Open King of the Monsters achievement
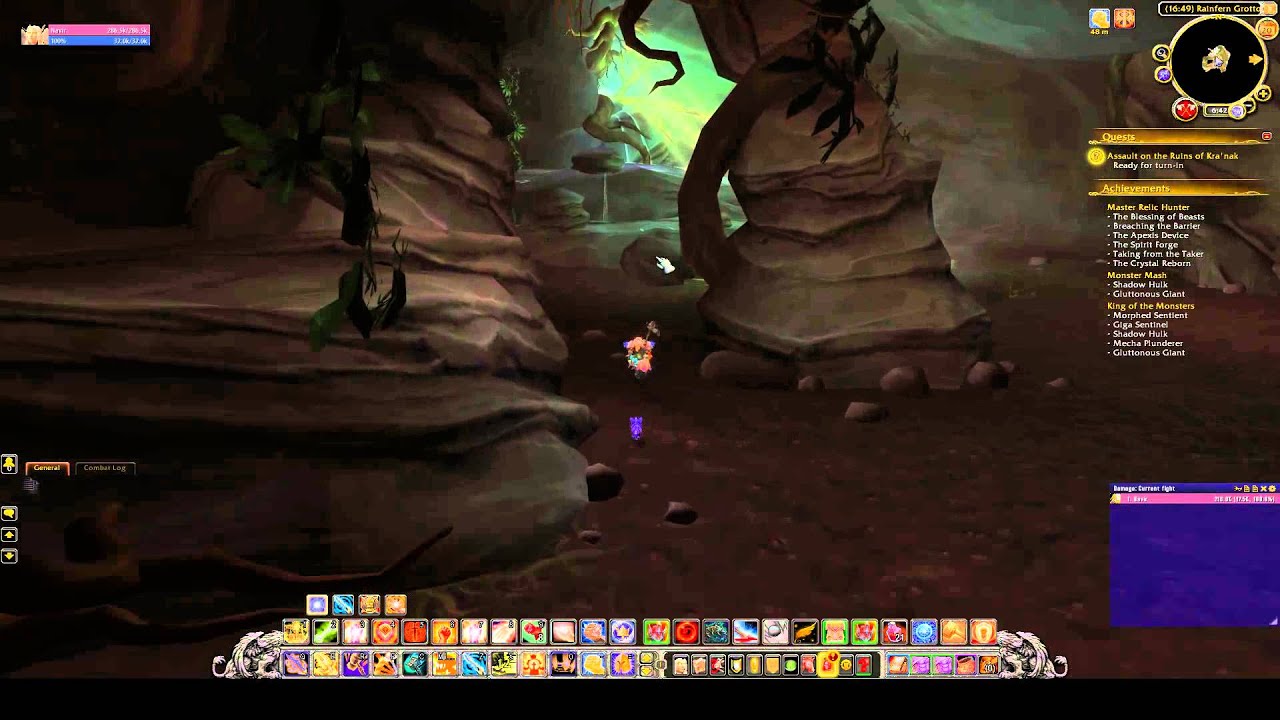1280x720 pixels. [1150, 306]
